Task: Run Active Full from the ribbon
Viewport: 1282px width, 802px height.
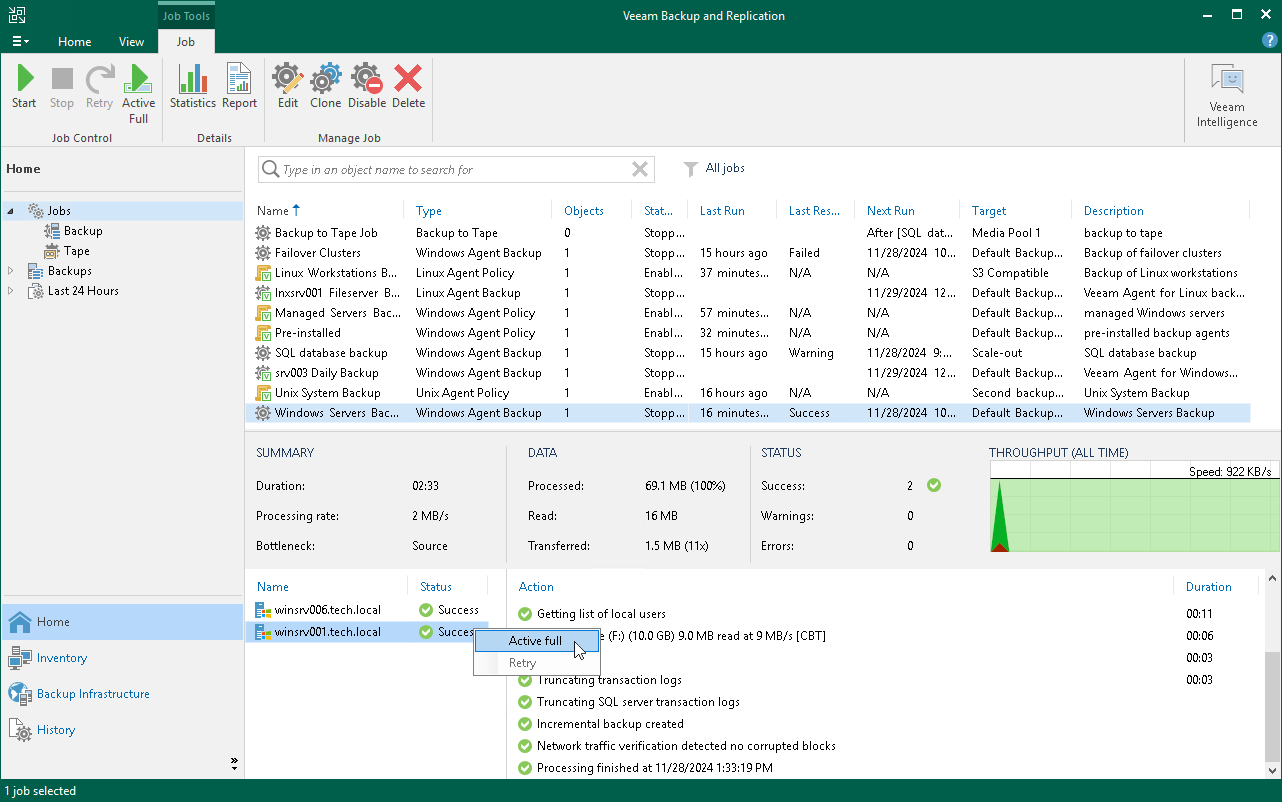Action: pos(138,94)
